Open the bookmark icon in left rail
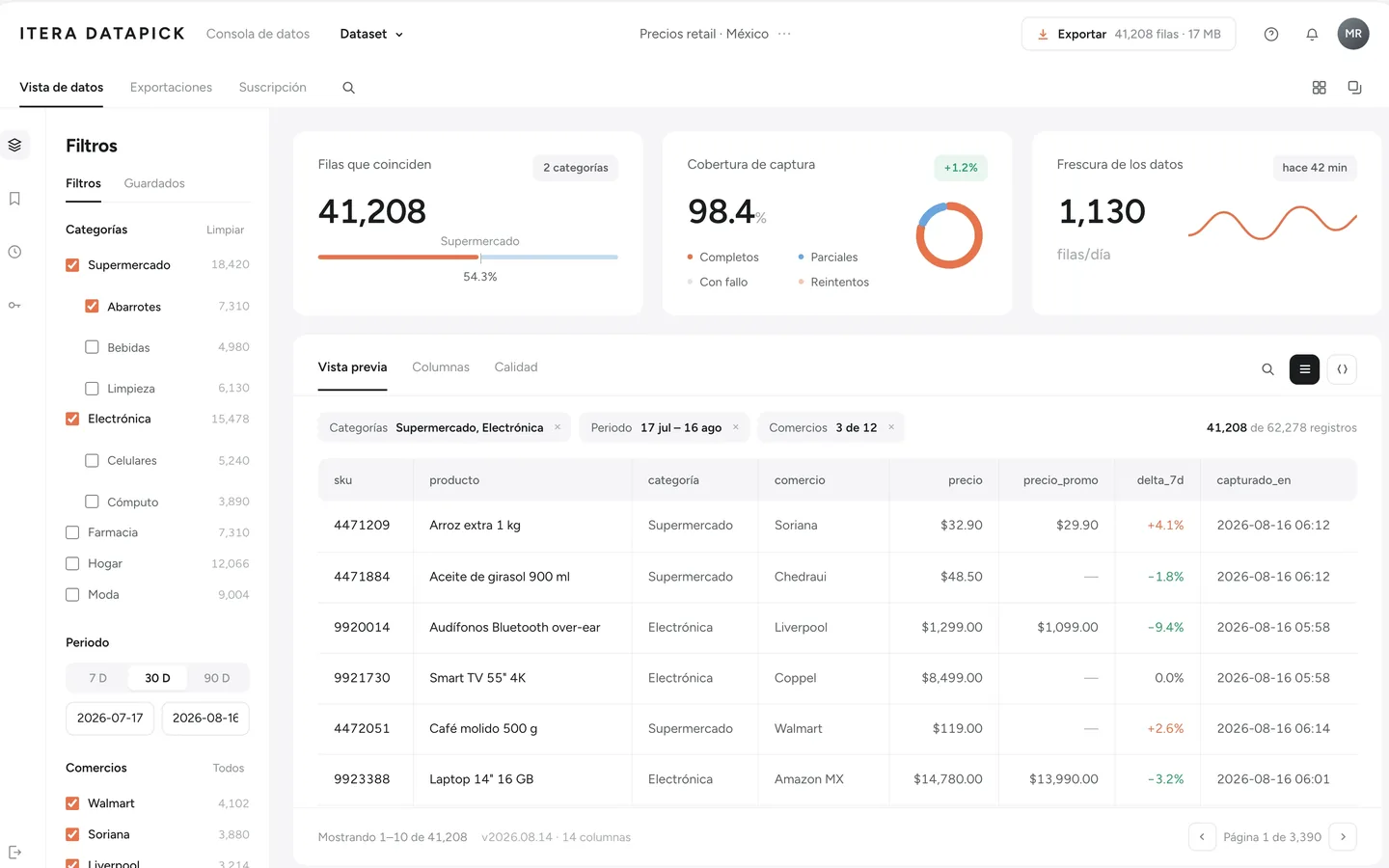Viewport: 1389px width, 868px height. (x=14, y=199)
